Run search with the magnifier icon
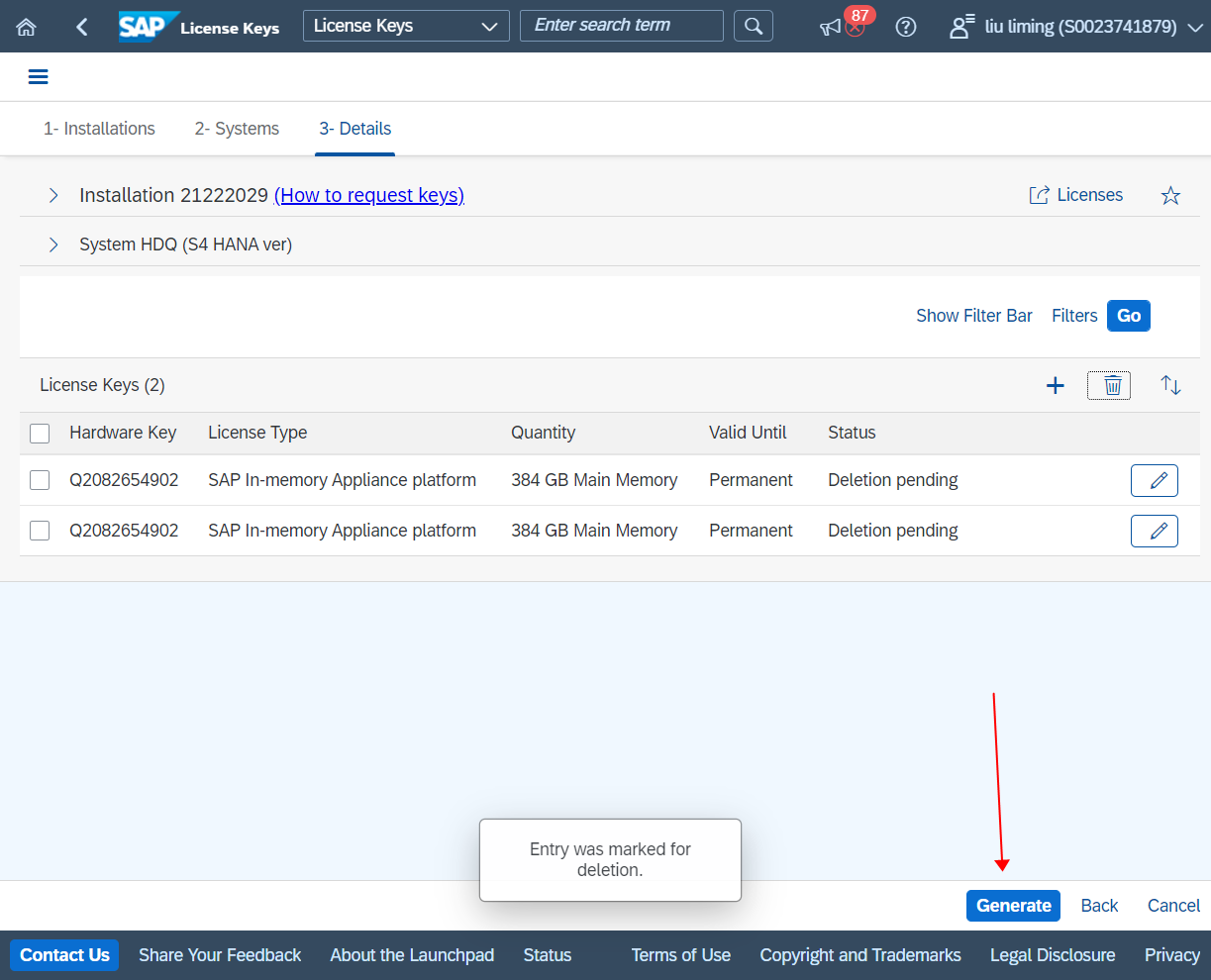The height and width of the screenshot is (980, 1211). (x=754, y=26)
